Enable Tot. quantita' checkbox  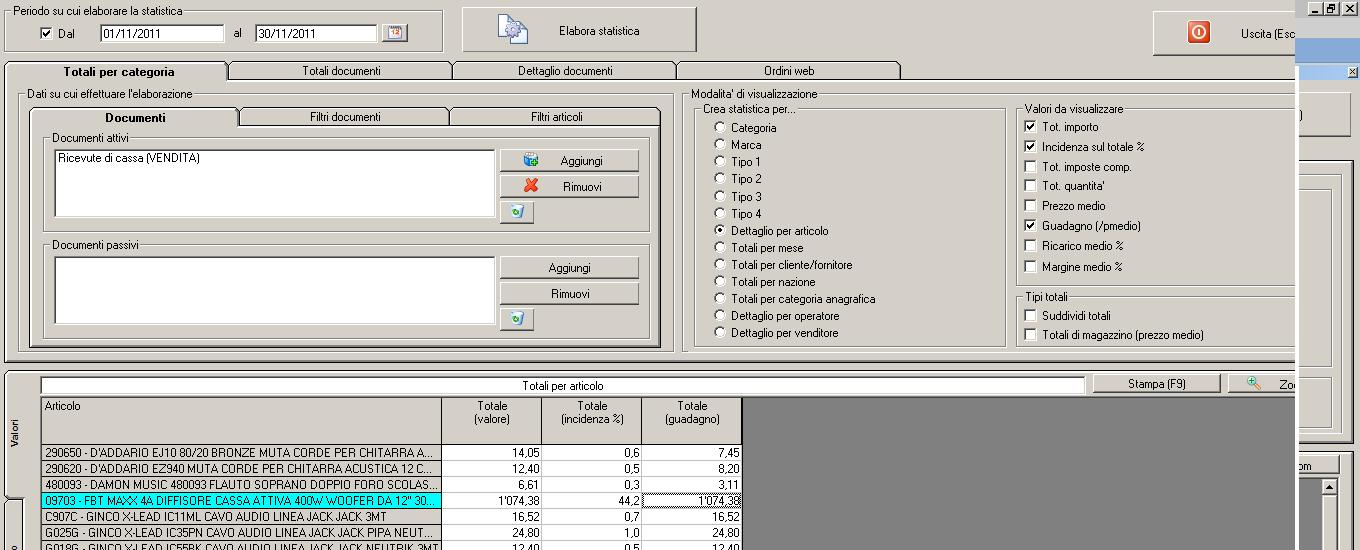[x=1031, y=186]
